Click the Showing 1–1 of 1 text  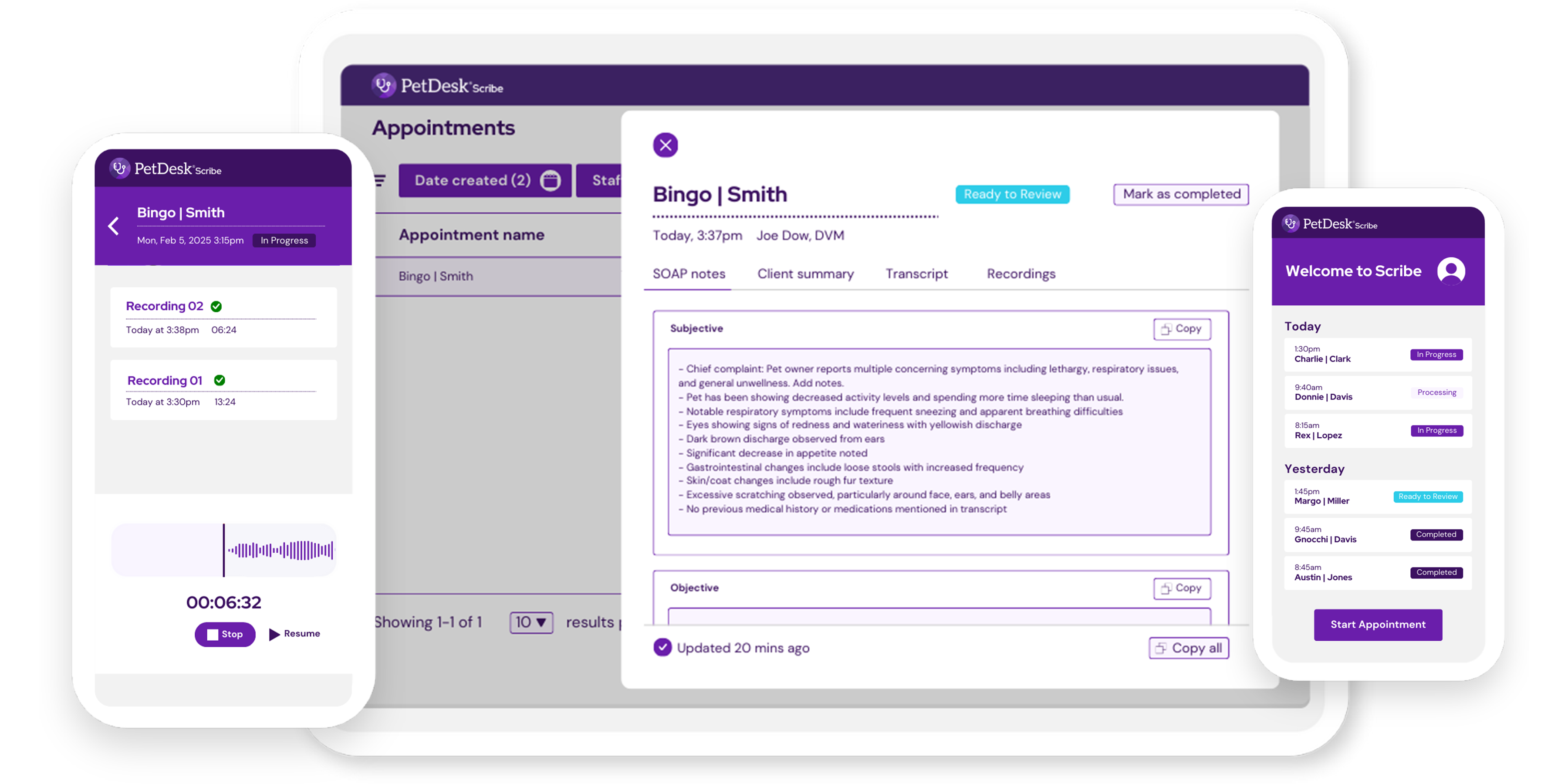(428, 622)
